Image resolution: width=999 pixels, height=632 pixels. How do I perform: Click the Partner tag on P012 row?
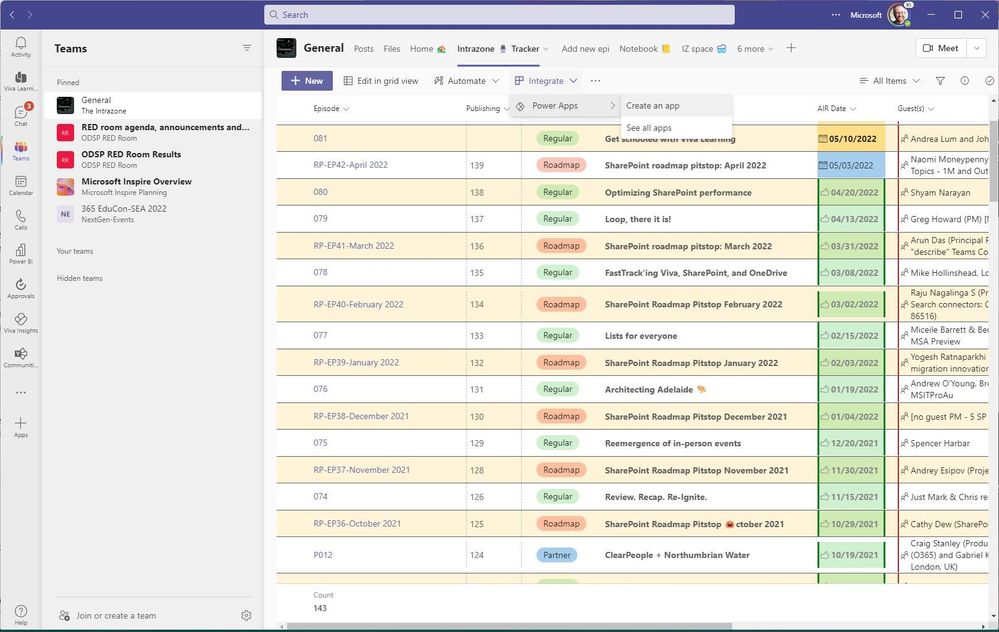(556, 555)
